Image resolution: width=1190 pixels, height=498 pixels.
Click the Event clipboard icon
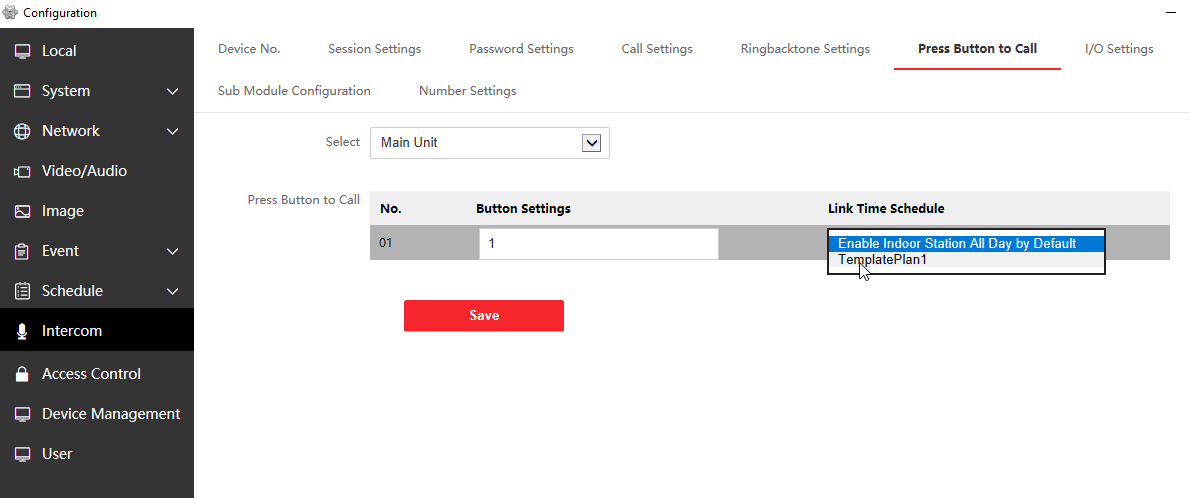22,251
